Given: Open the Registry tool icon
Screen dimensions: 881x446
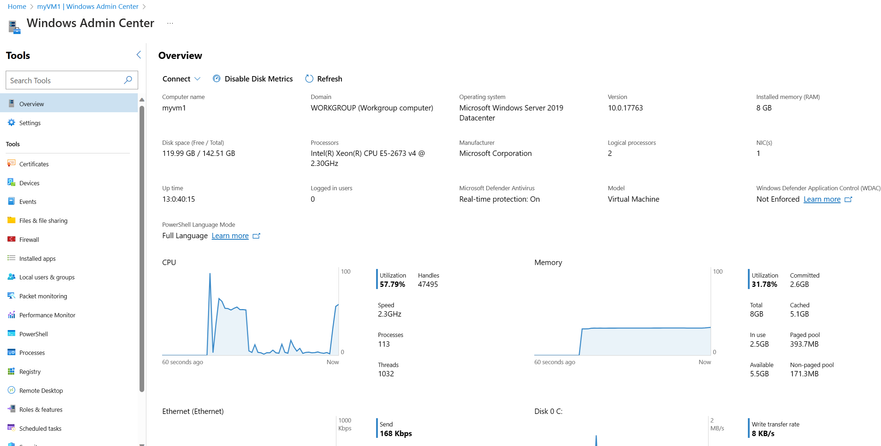Looking at the screenshot, I should (x=11, y=371).
